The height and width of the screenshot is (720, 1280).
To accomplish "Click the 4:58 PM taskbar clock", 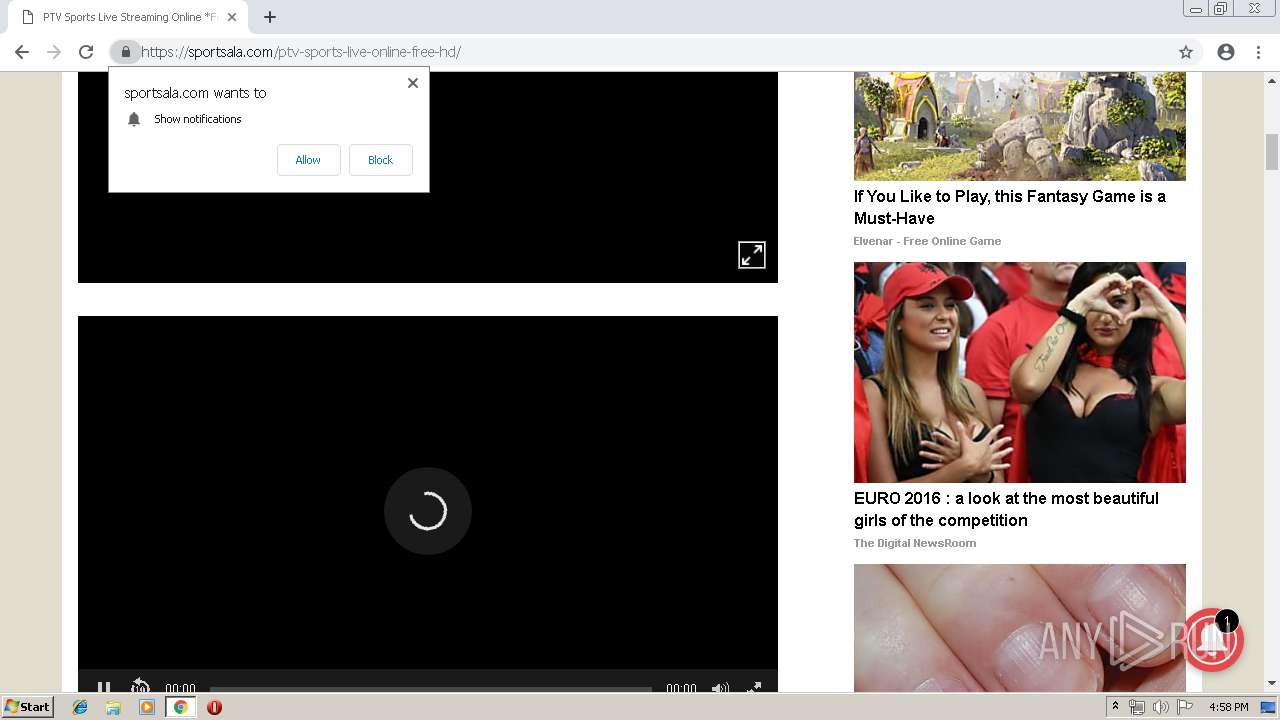I will tap(1228, 707).
